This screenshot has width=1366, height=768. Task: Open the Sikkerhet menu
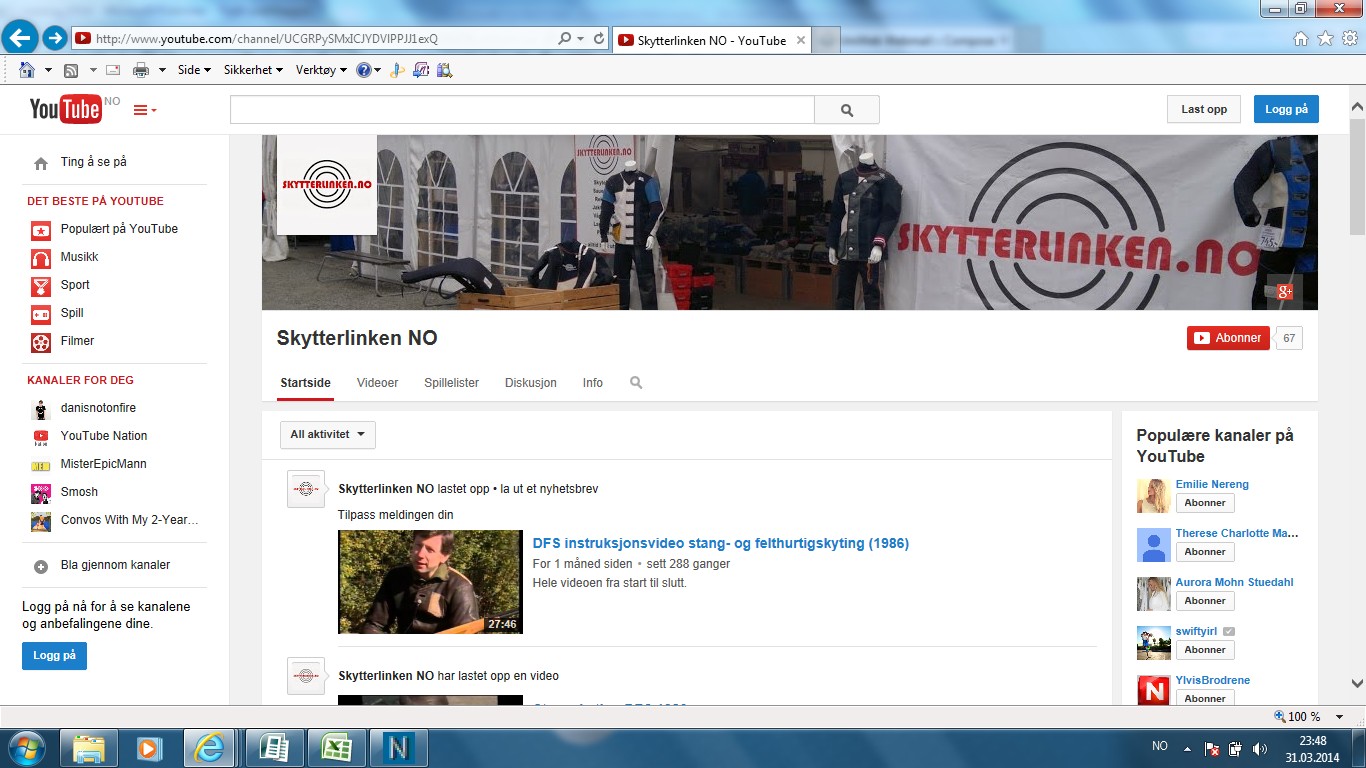[x=253, y=70]
